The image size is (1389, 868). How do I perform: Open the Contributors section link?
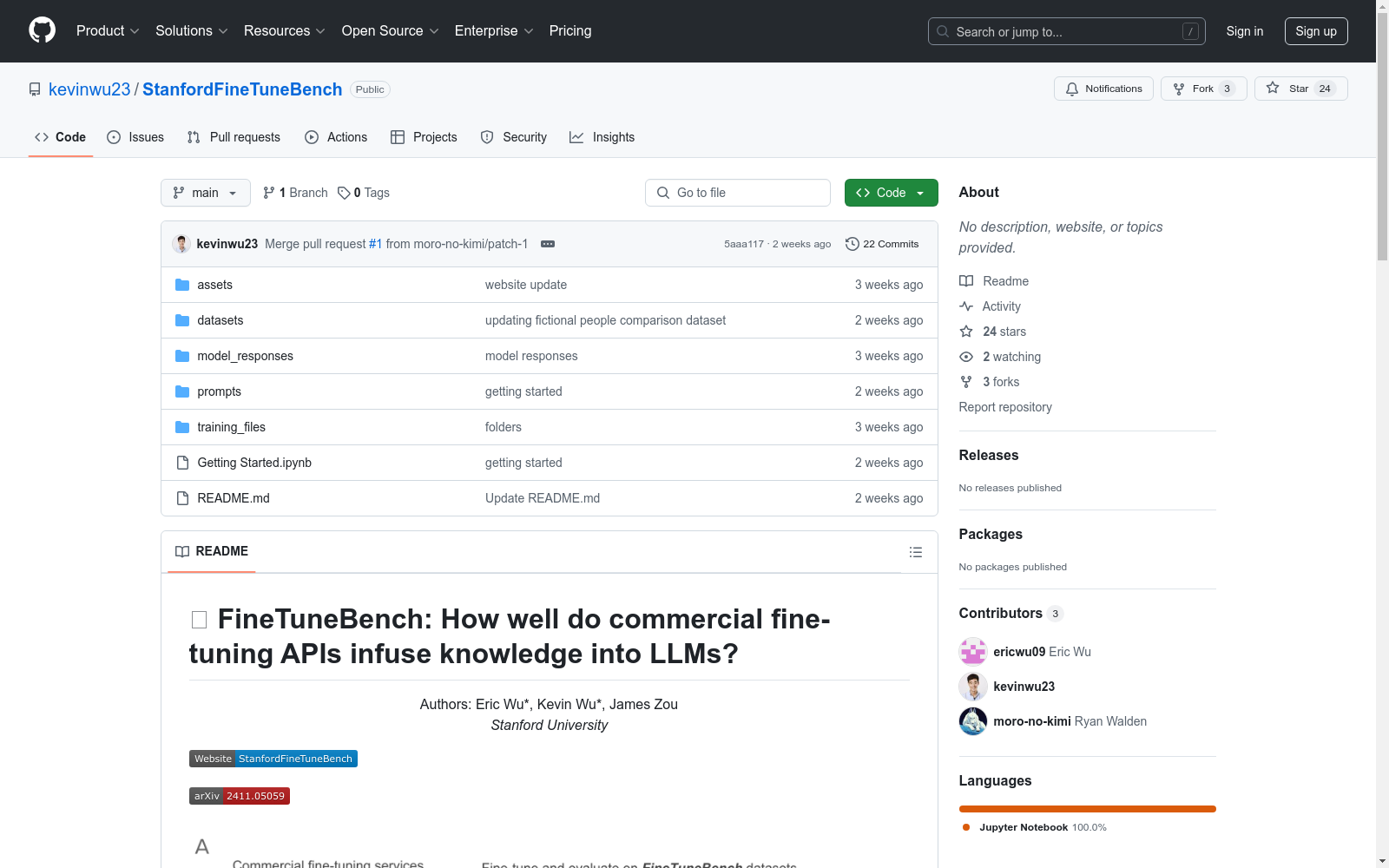point(1011,613)
